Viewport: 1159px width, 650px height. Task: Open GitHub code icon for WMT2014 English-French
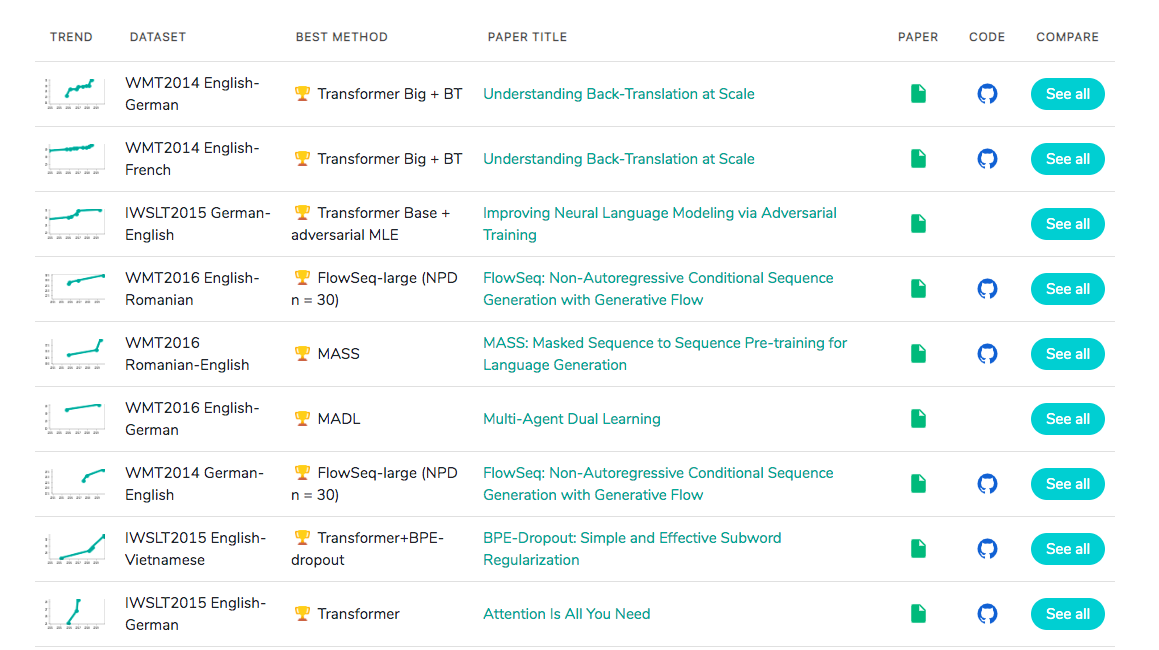click(987, 159)
